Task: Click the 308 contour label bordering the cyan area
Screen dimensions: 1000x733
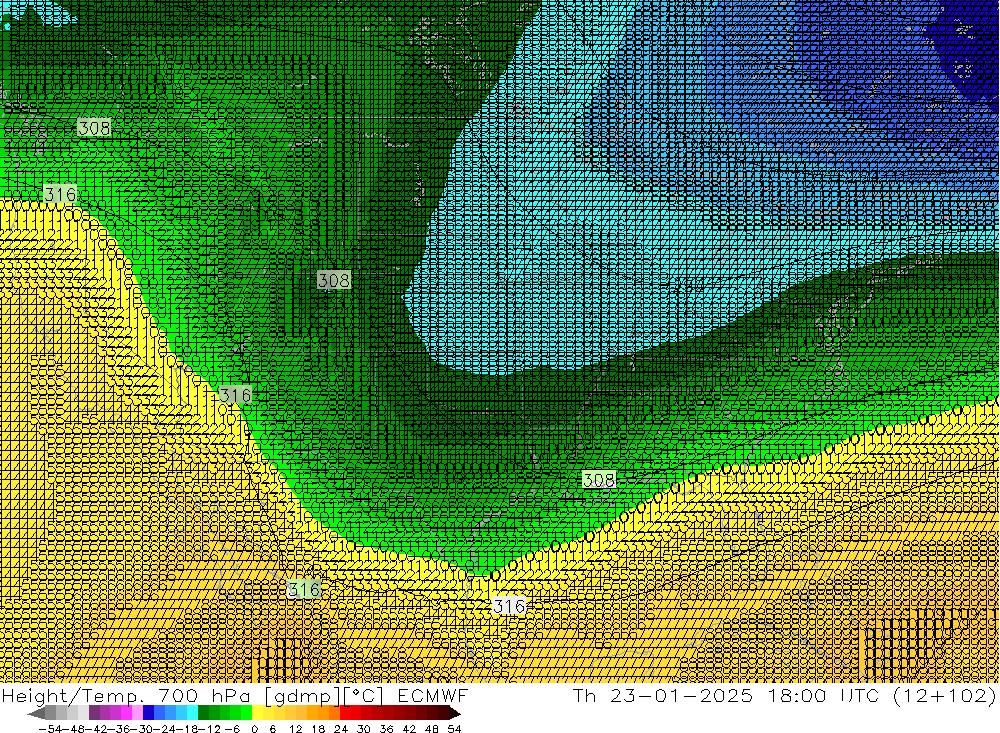Action: pos(334,279)
